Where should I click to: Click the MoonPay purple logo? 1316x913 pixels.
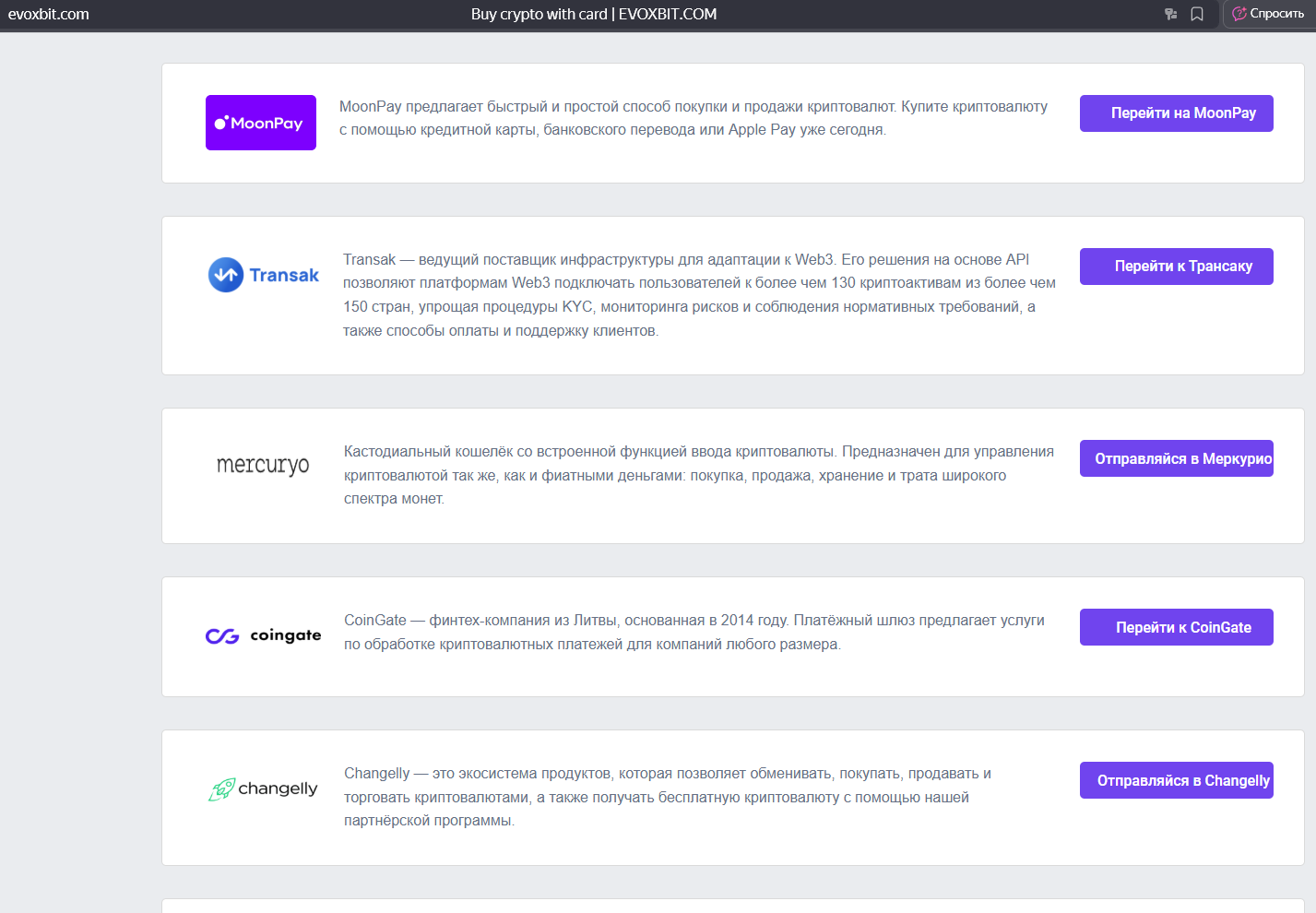tap(261, 123)
